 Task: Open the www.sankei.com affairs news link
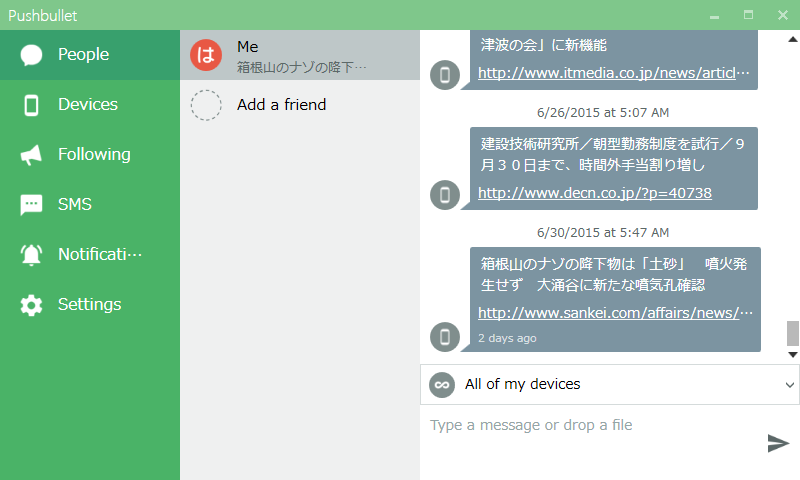click(x=615, y=313)
